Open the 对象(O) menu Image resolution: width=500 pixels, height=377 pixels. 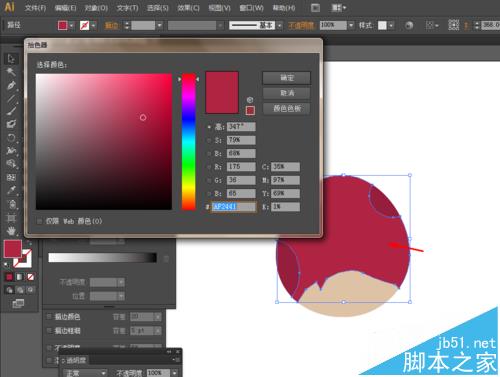coord(96,8)
